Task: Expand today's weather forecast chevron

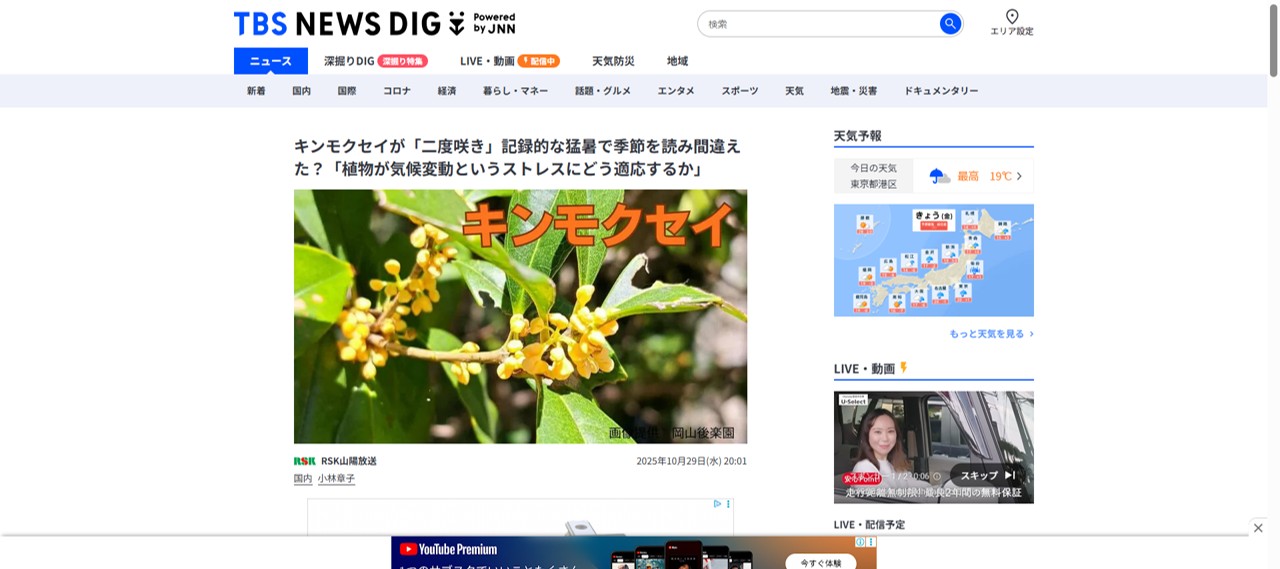Action: [x=1019, y=176]
